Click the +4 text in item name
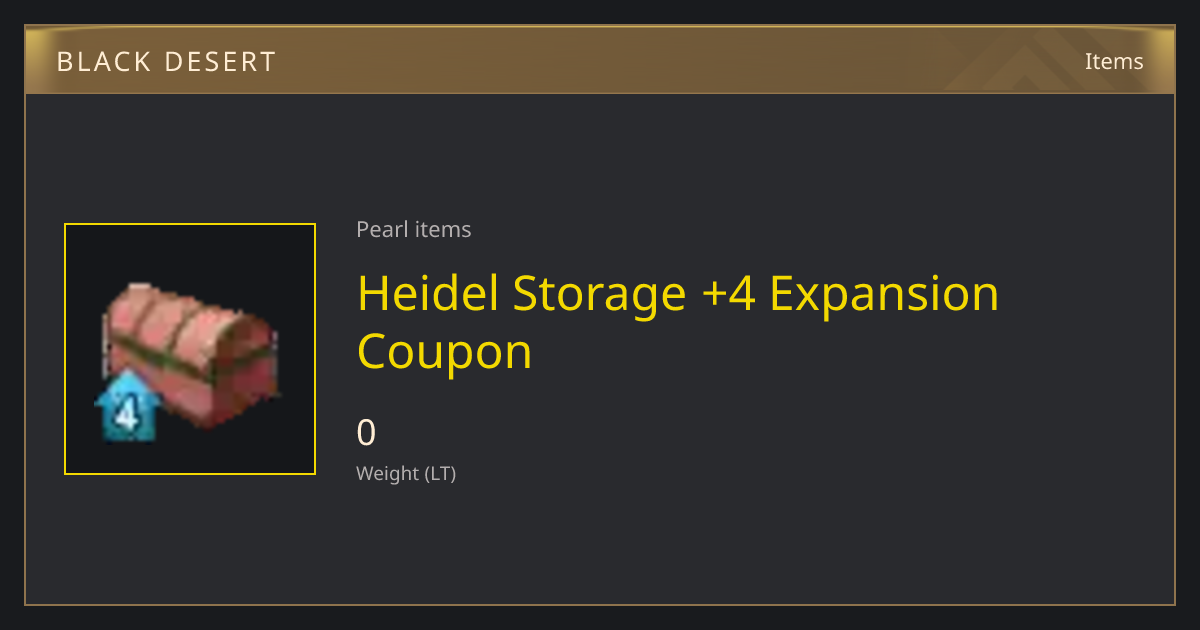The height and width of the screenshot is (630, 1200). click(x=729, y=294)
